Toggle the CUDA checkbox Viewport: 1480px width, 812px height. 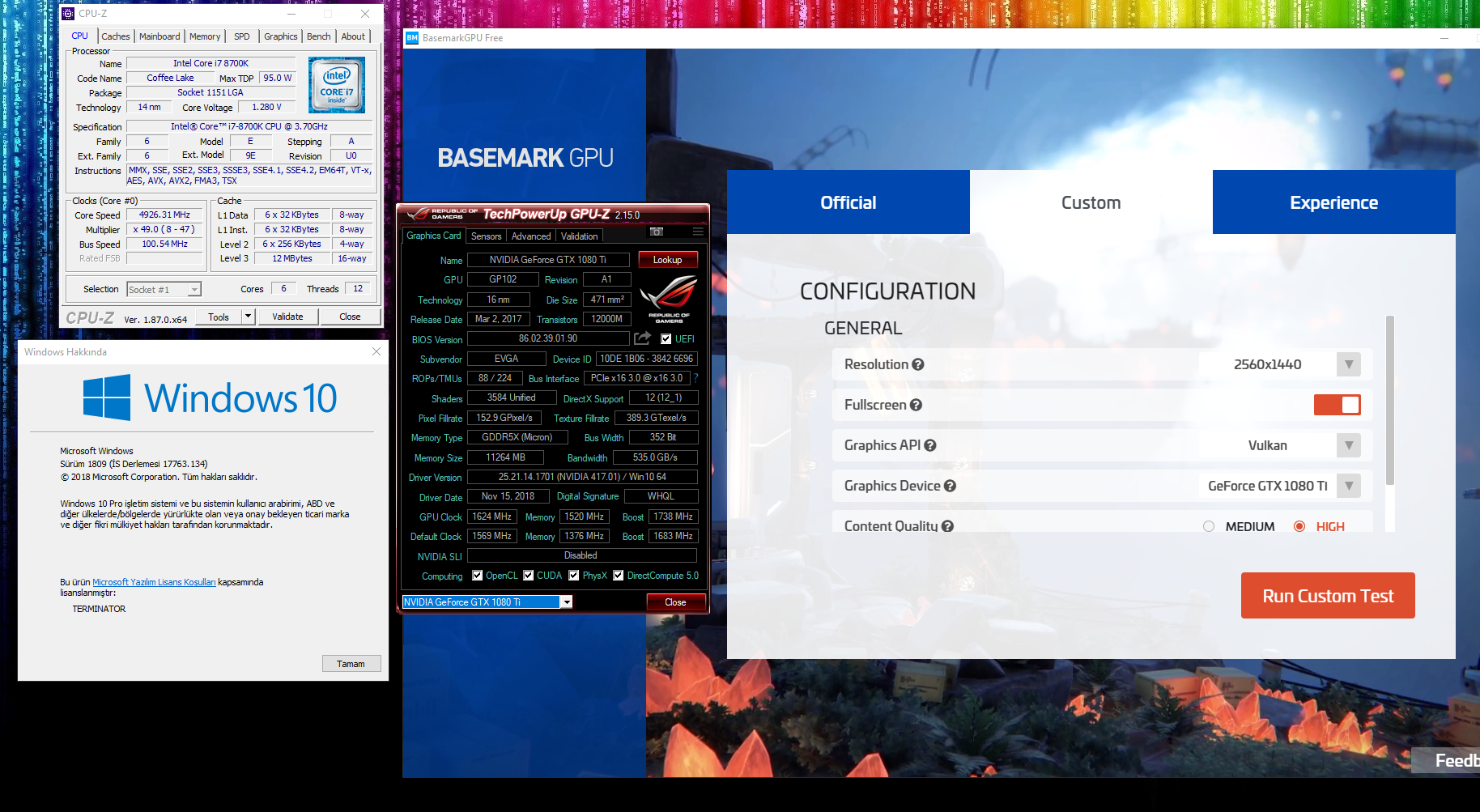click(529, 576)
